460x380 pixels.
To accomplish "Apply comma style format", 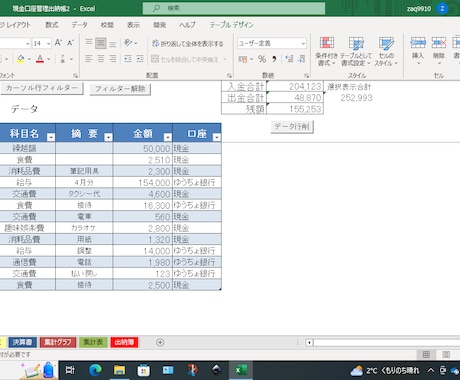I will click(274, 59).
